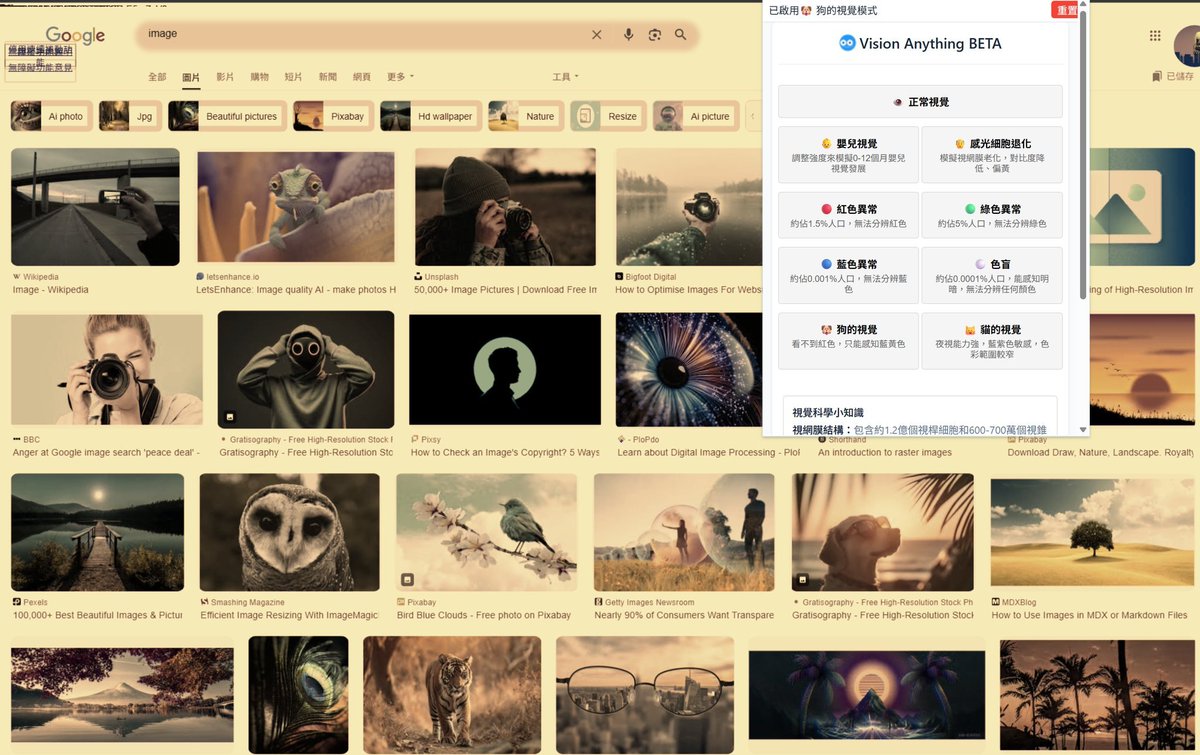This screenshot has height=755, width=1200.
Task: Start voice search with microphone icon
Action: pyautogui.click(x=628, y=35)
